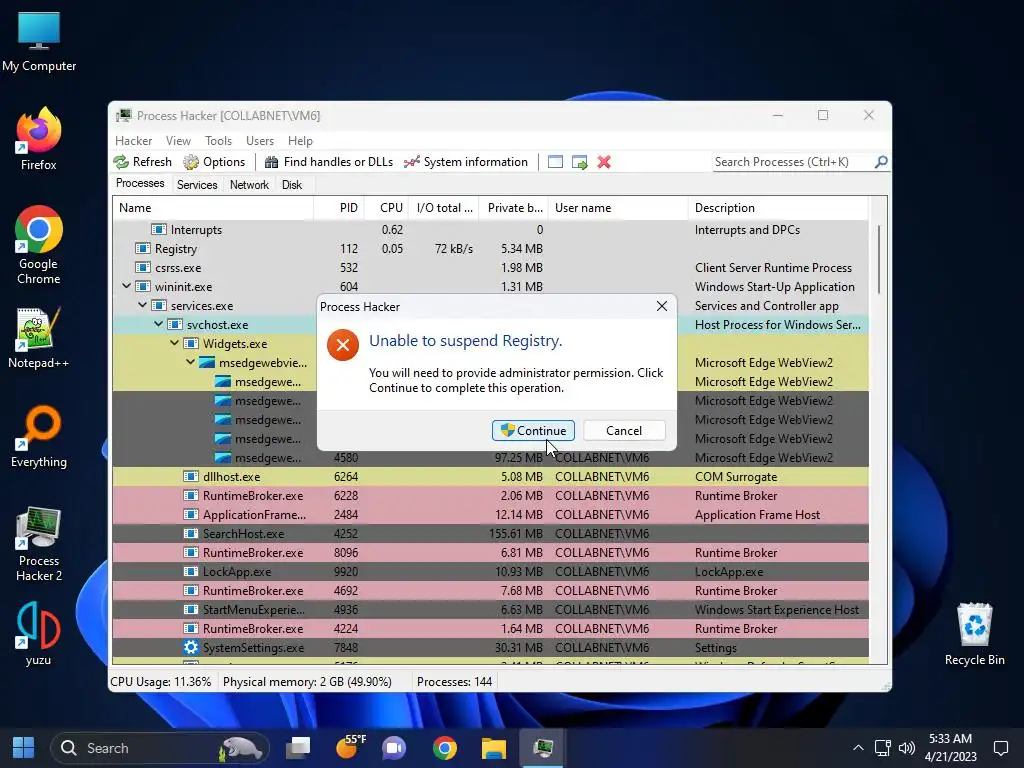
Task: Sort by the CPU column header
Action: click(387, 208)
